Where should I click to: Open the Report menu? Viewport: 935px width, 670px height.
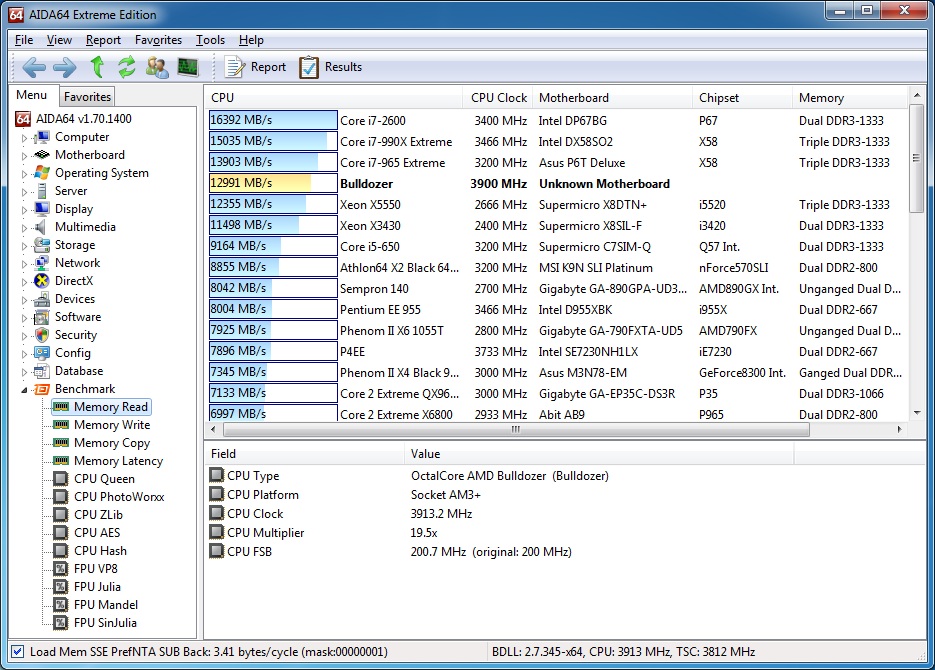[103, 40]
